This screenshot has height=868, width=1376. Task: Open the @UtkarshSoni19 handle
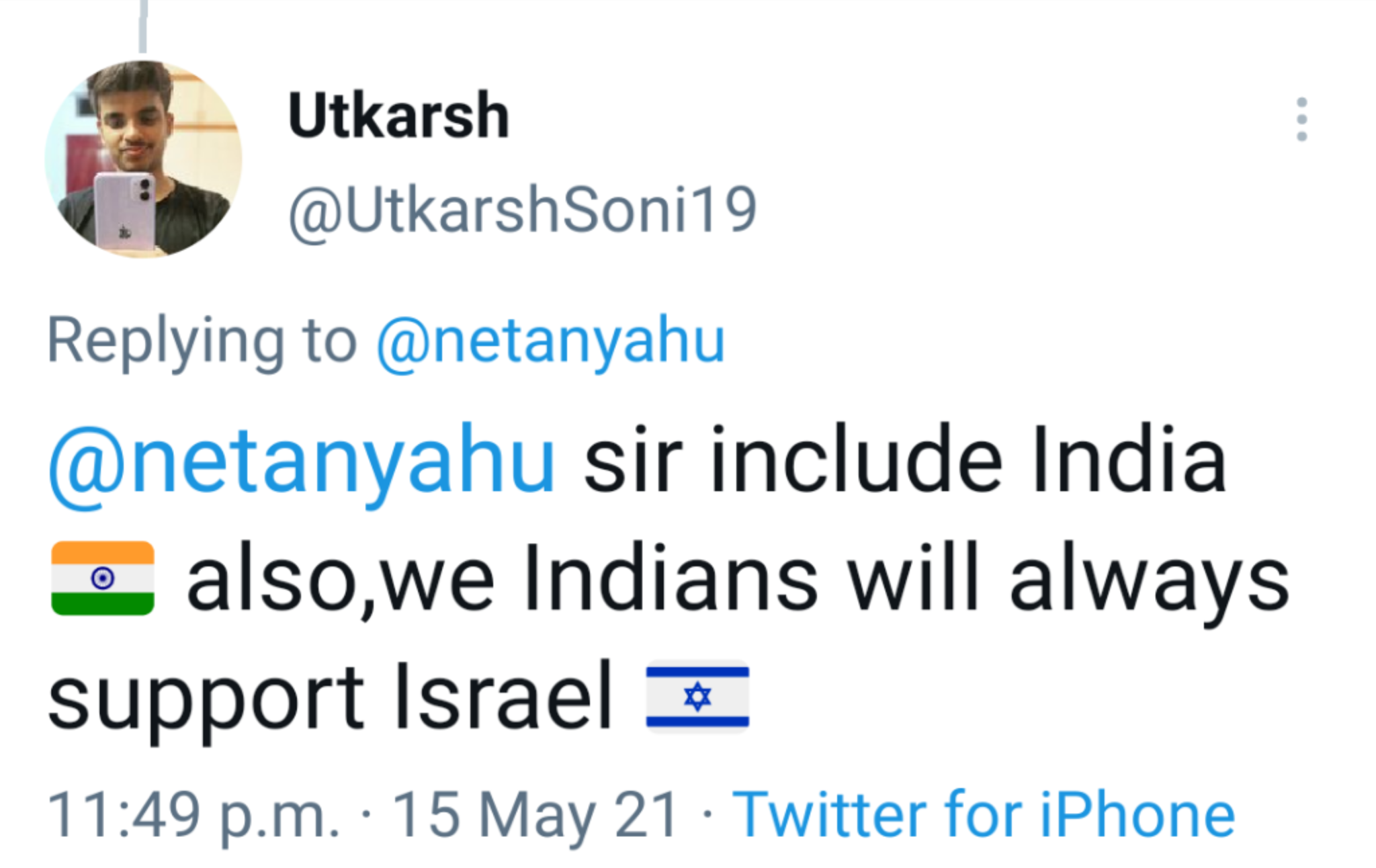(523, 210)
